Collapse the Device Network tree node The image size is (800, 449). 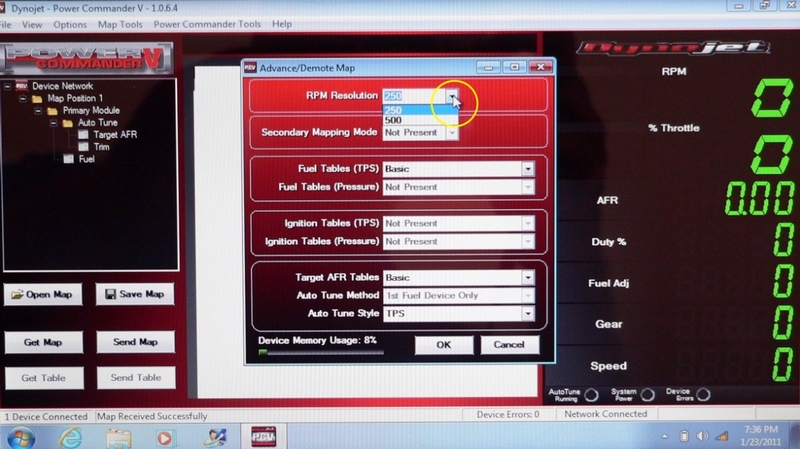(x=7, y=86)
